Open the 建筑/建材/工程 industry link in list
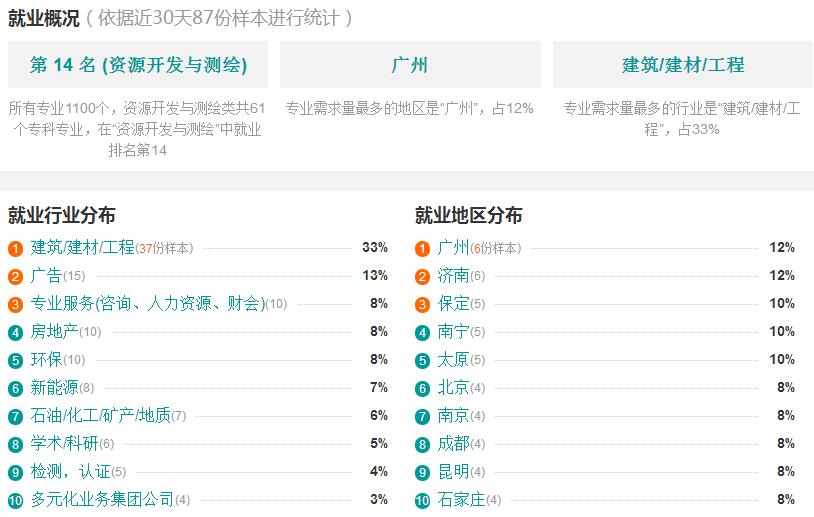 83,248
